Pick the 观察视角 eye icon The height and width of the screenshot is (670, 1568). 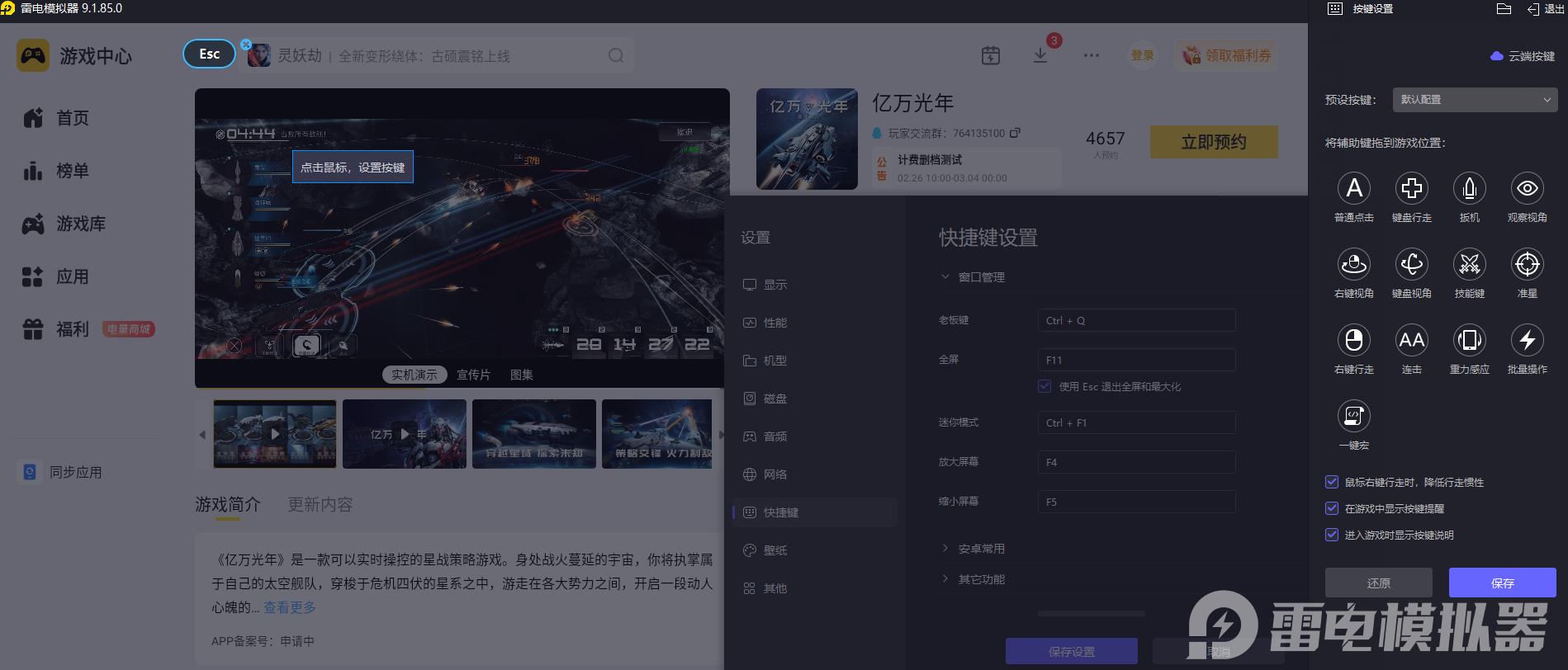coord(1527,189)
